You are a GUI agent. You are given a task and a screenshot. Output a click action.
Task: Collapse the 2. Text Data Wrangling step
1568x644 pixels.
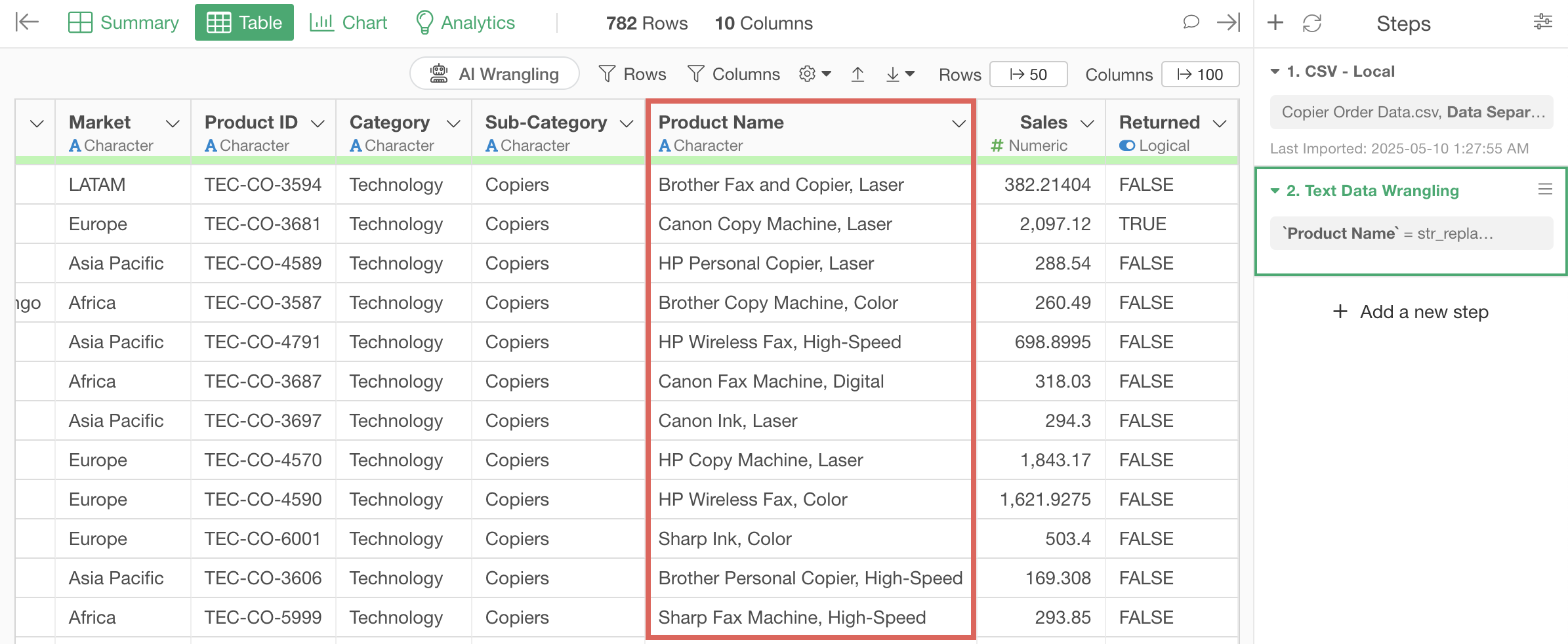click(1275, 191)
